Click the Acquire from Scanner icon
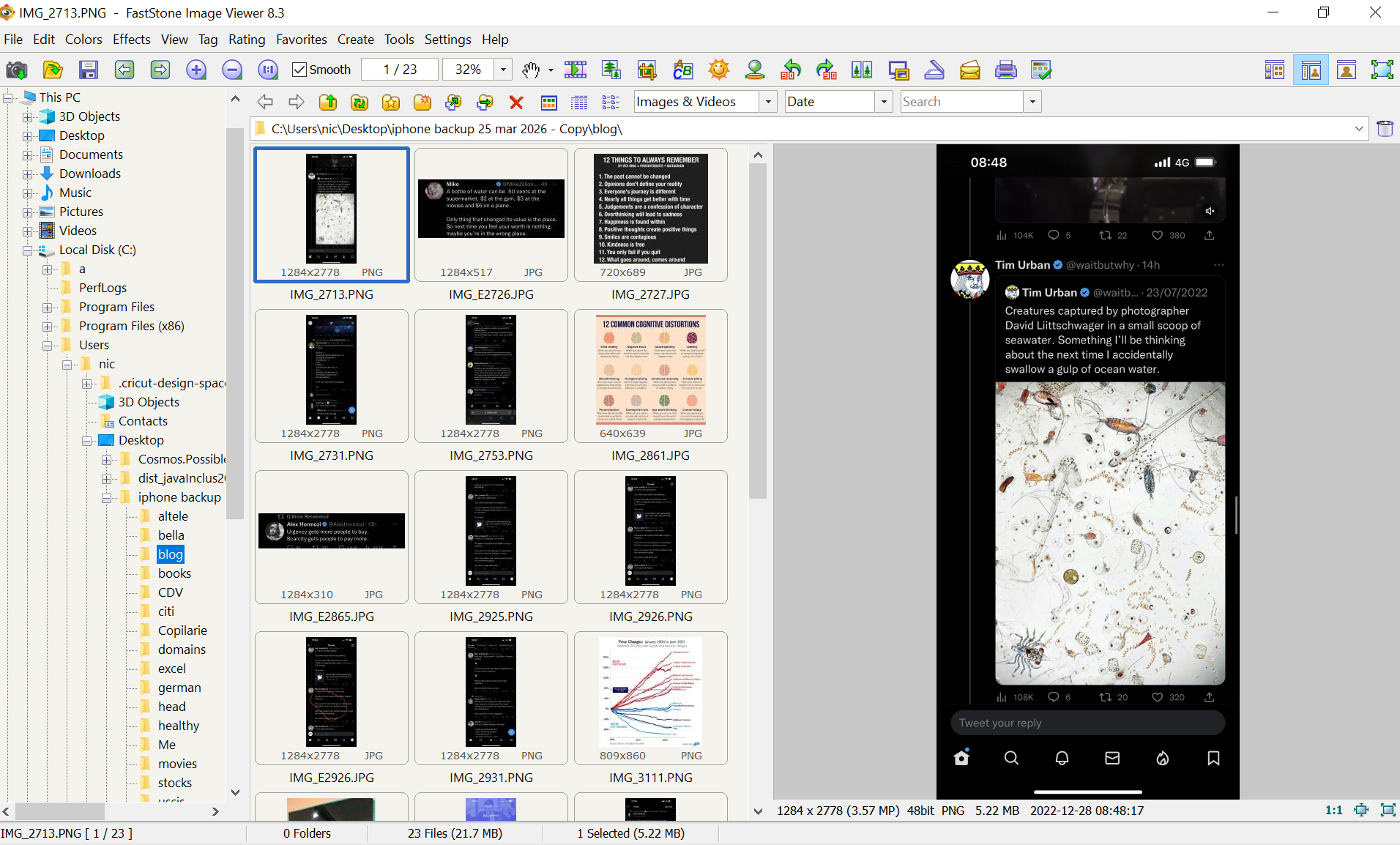The height and width of the screenshot is (845, 1400). 934,70
